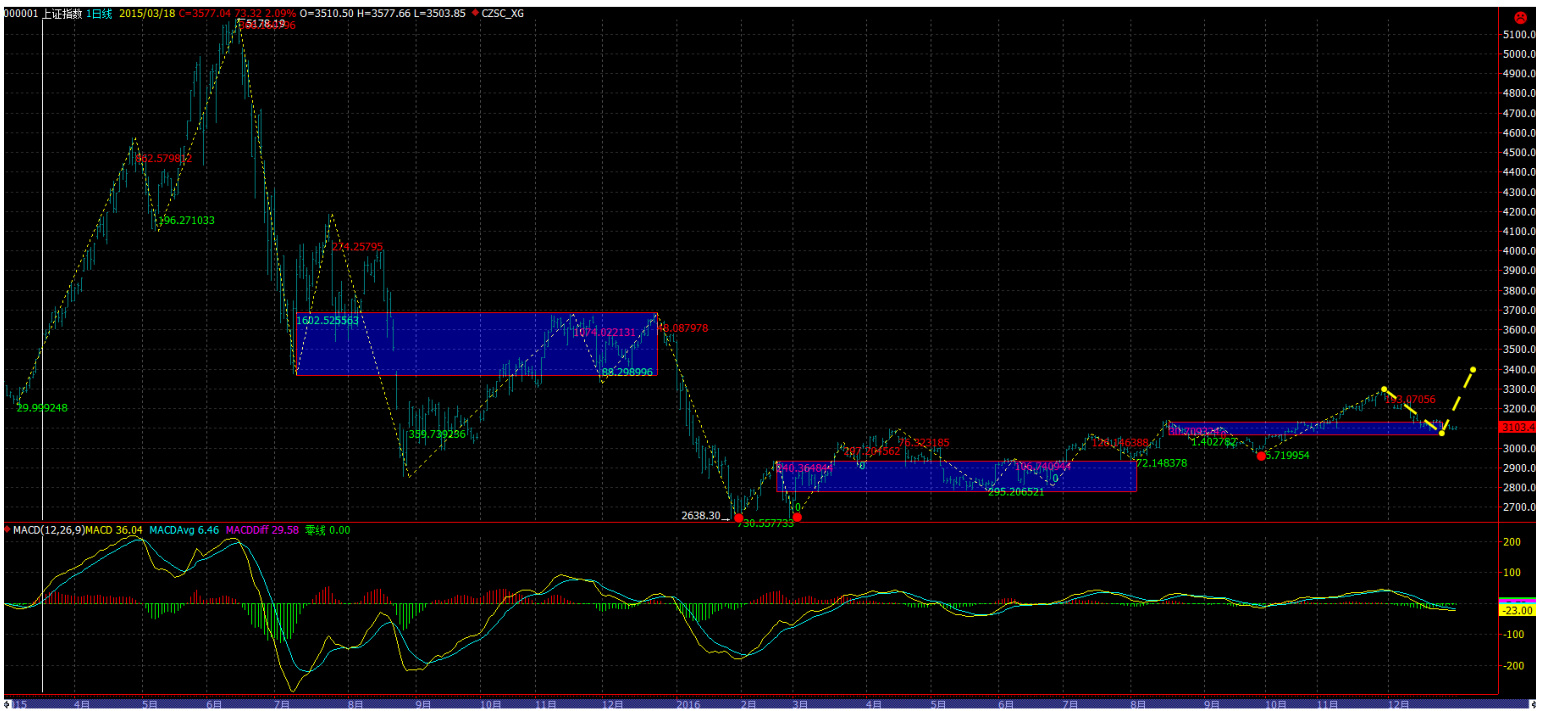
Task: Click the red dot at the 5.719954 low
Action: 1261,456
